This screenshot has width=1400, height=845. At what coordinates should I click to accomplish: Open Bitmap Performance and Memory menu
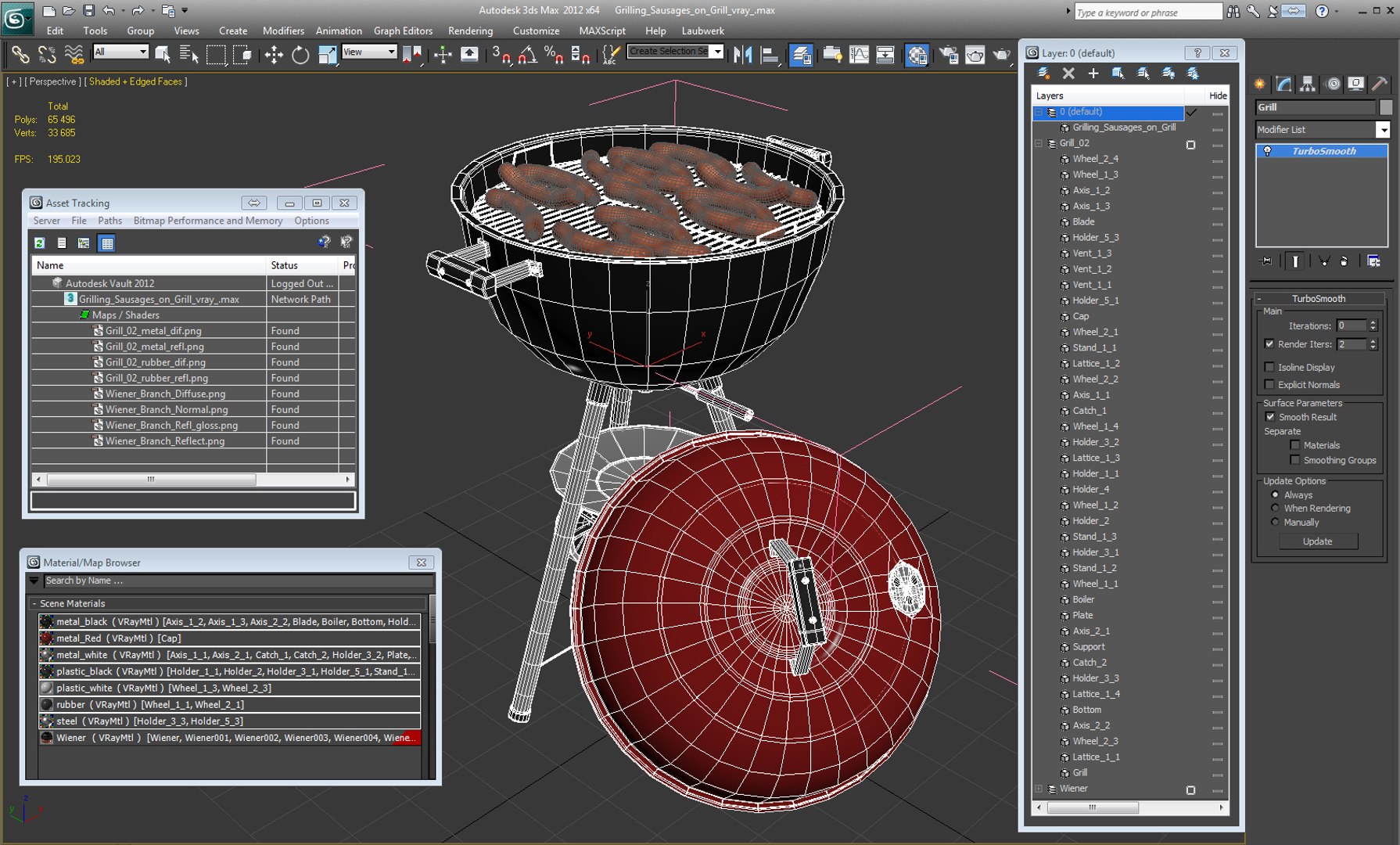(x=207, y=221)
